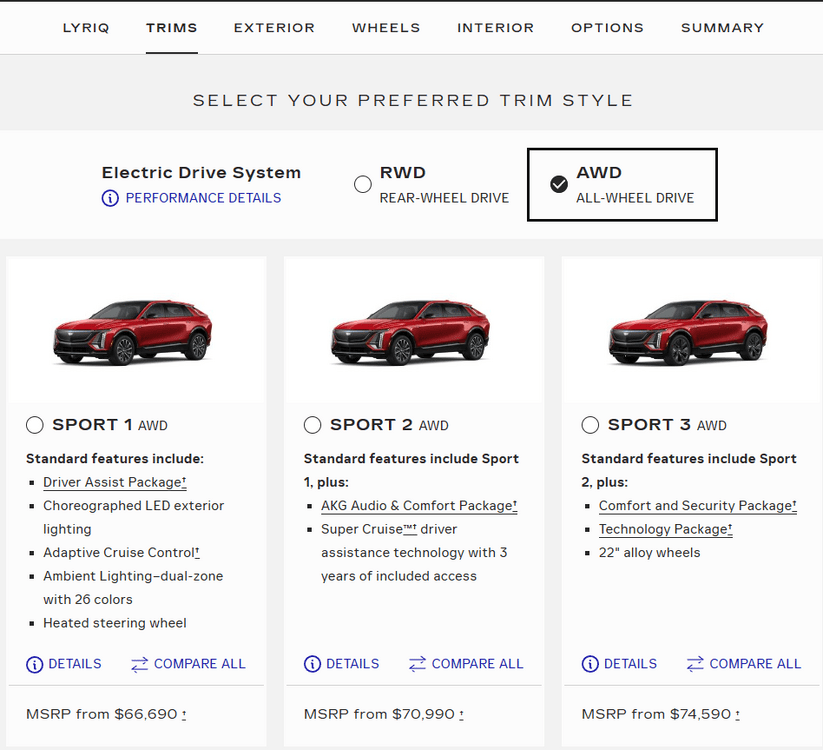Open the Summary tab

coord(722,28)
